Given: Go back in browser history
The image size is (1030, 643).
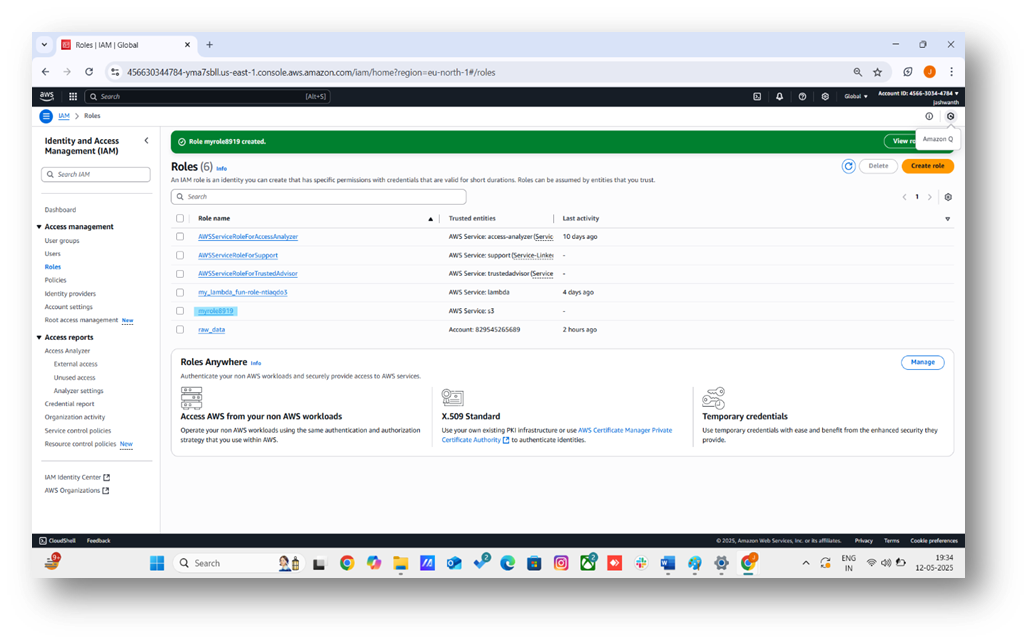Looking at the screenshot, I should [x=45, y=72].
